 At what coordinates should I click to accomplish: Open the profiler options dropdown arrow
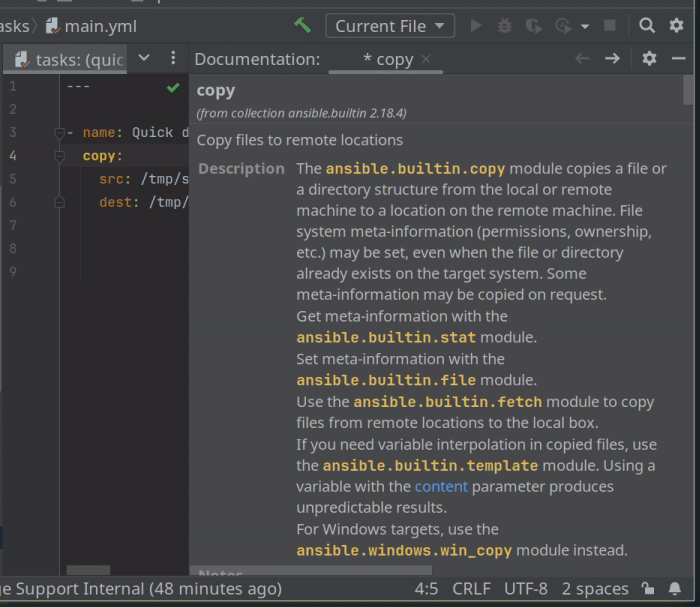coord(585,26)
